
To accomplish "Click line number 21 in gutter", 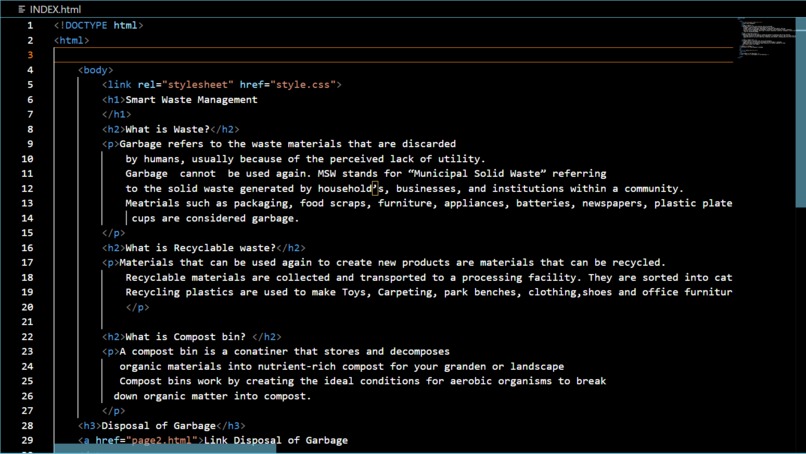I will 27,322.
